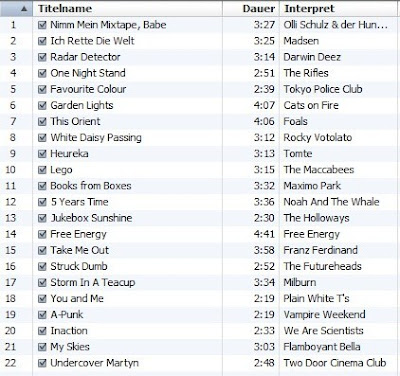400x376 pixels.
Task: Toggle the You and Me checkbox
Action: 42,299
